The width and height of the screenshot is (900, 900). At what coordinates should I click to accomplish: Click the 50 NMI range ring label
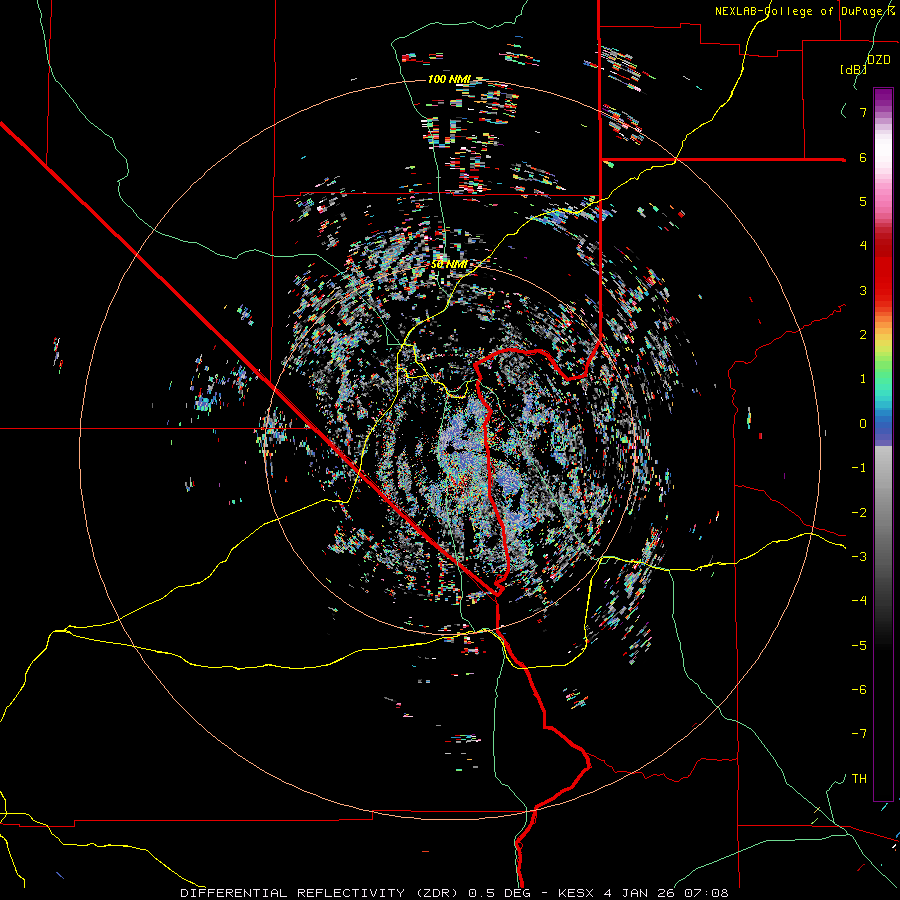(449, 264)
